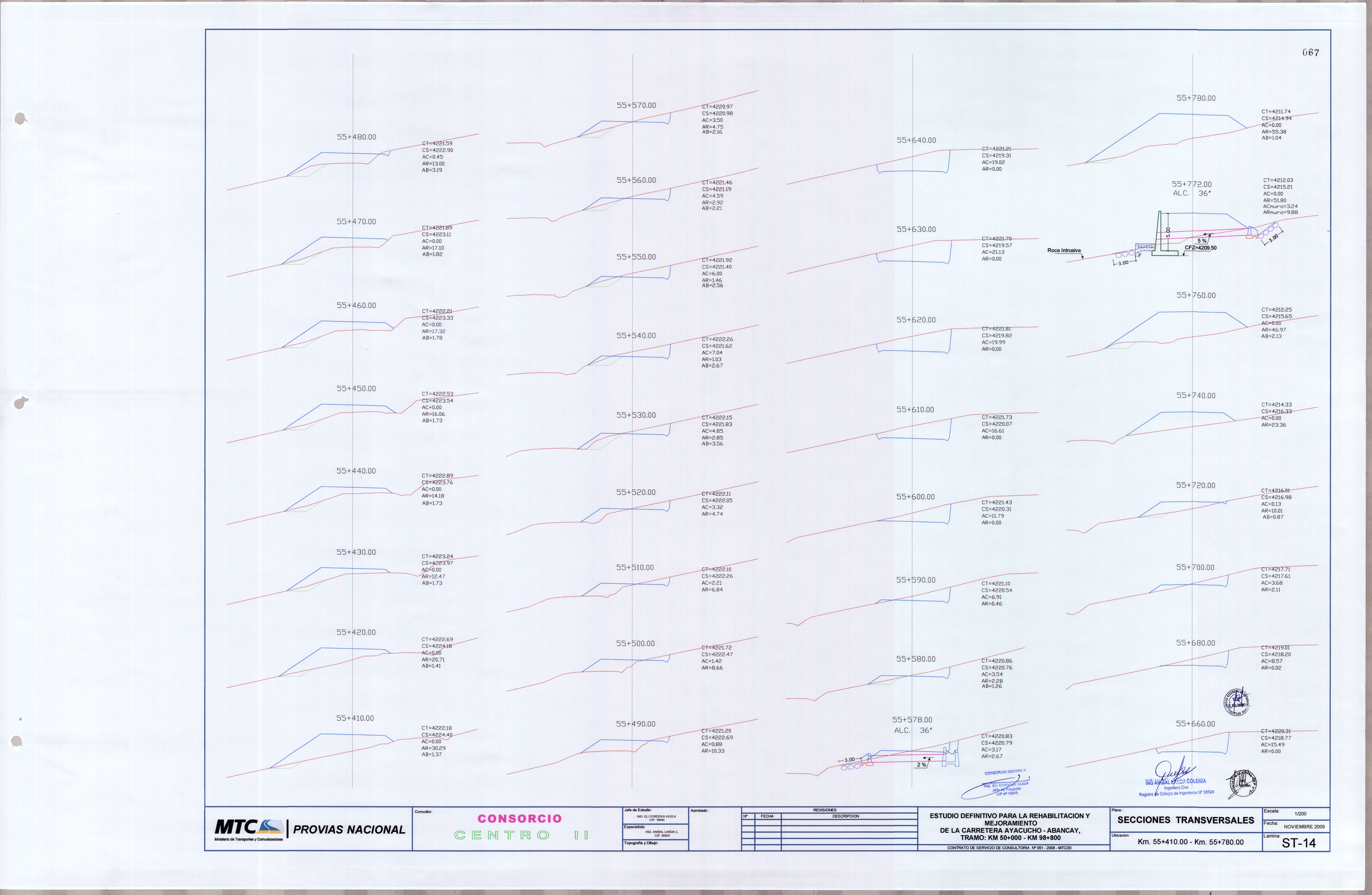Click the PROVIAS NACIONAL title text
This screenshot has width=1372, height=895.
pyautogui.click(x=349, y=830)
